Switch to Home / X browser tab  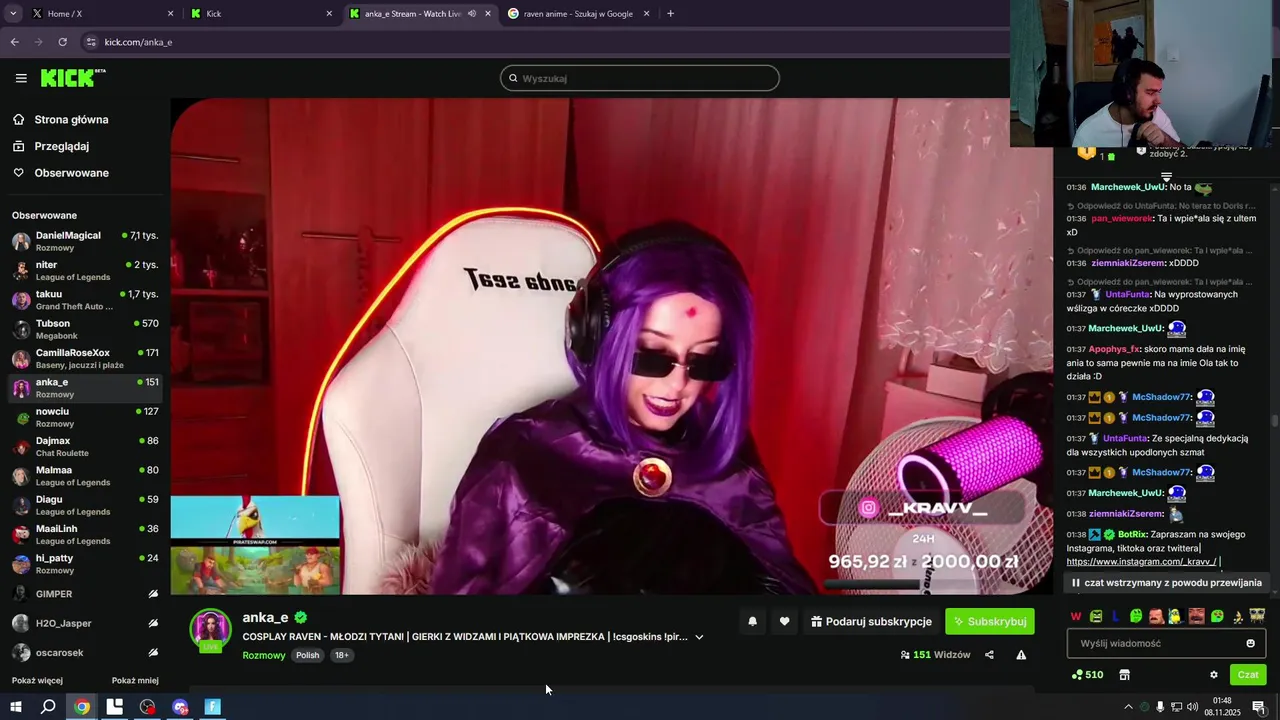pos(100,14)
